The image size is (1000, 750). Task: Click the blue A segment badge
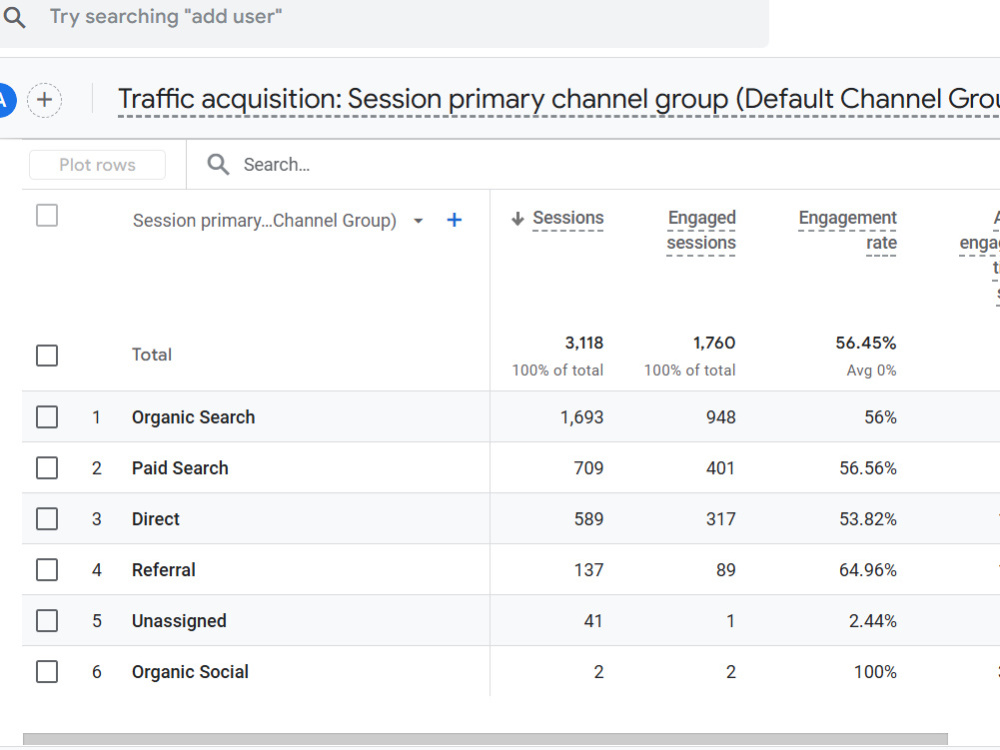(x=5, y=100)
